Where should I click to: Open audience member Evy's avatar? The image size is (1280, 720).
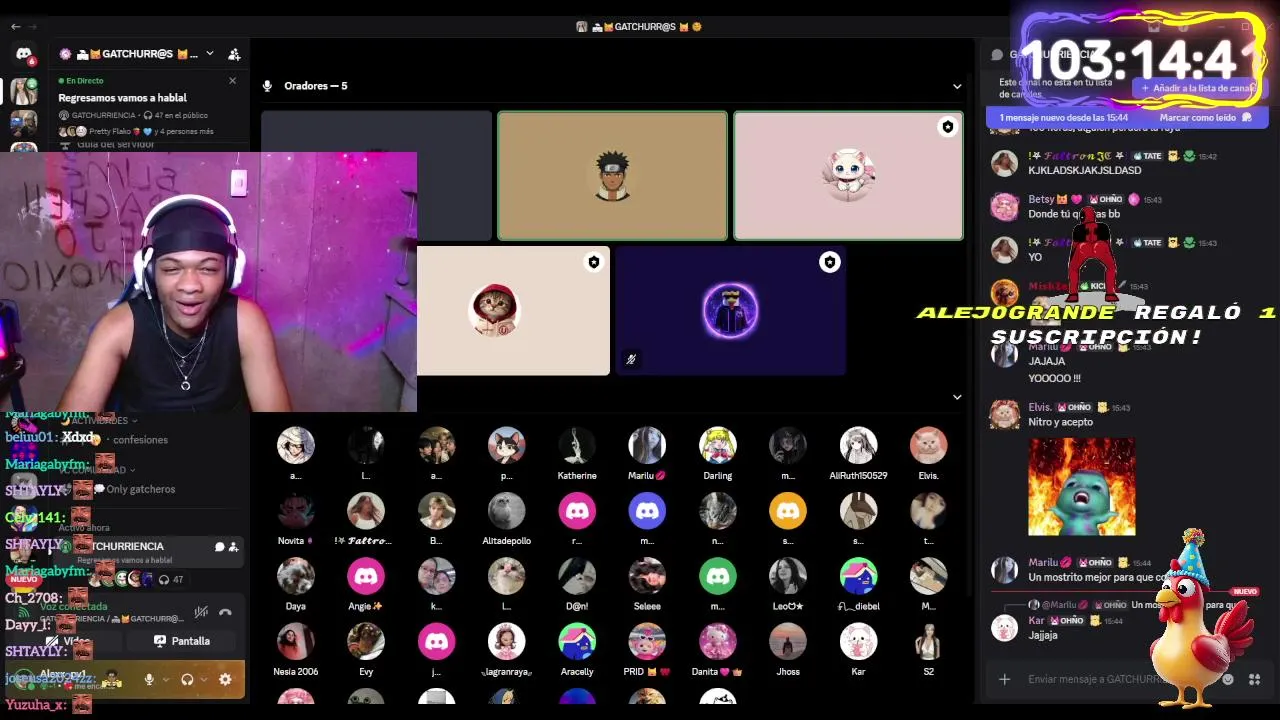[366, 642]
